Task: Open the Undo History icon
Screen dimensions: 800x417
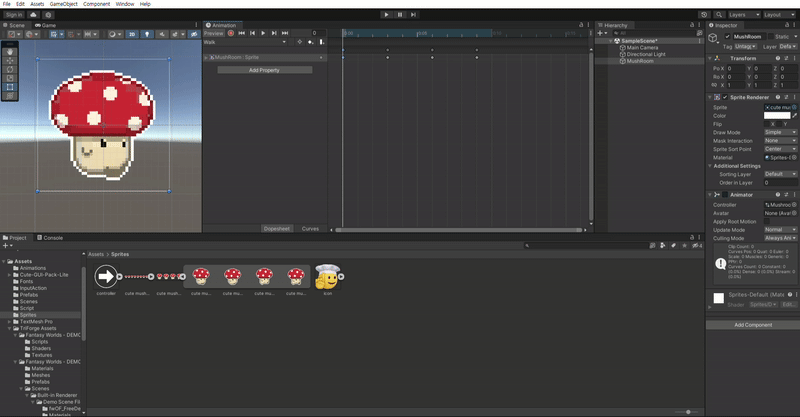Action: (704, 15)
